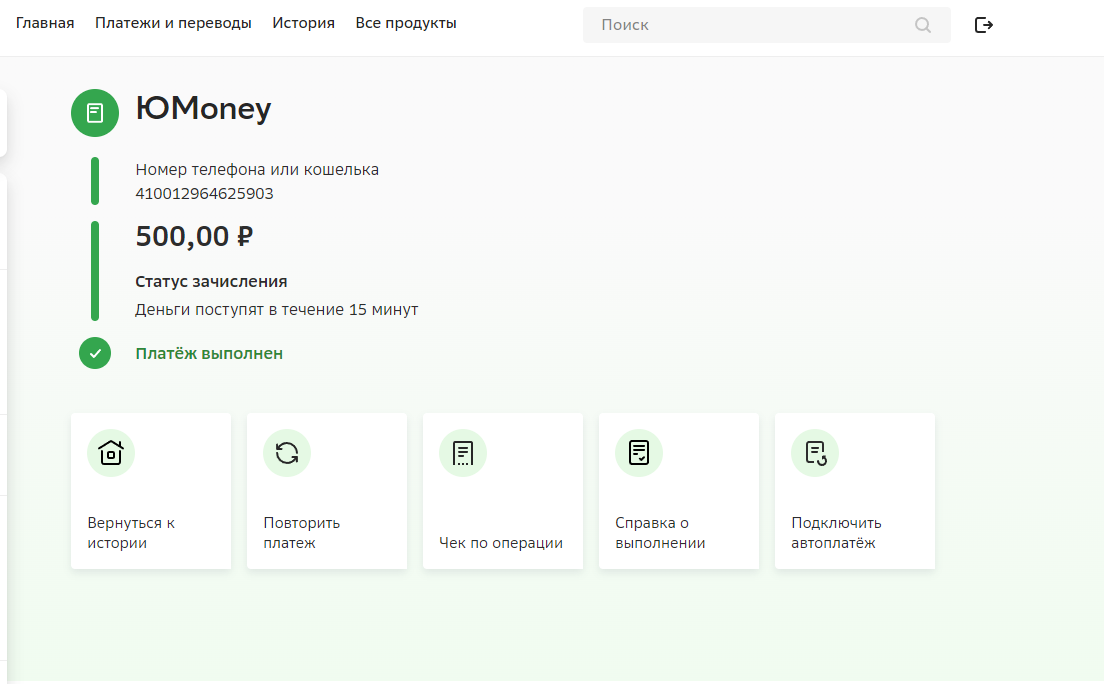
Task: Click the magnifying glass search icon
Action: click(922, 25)
